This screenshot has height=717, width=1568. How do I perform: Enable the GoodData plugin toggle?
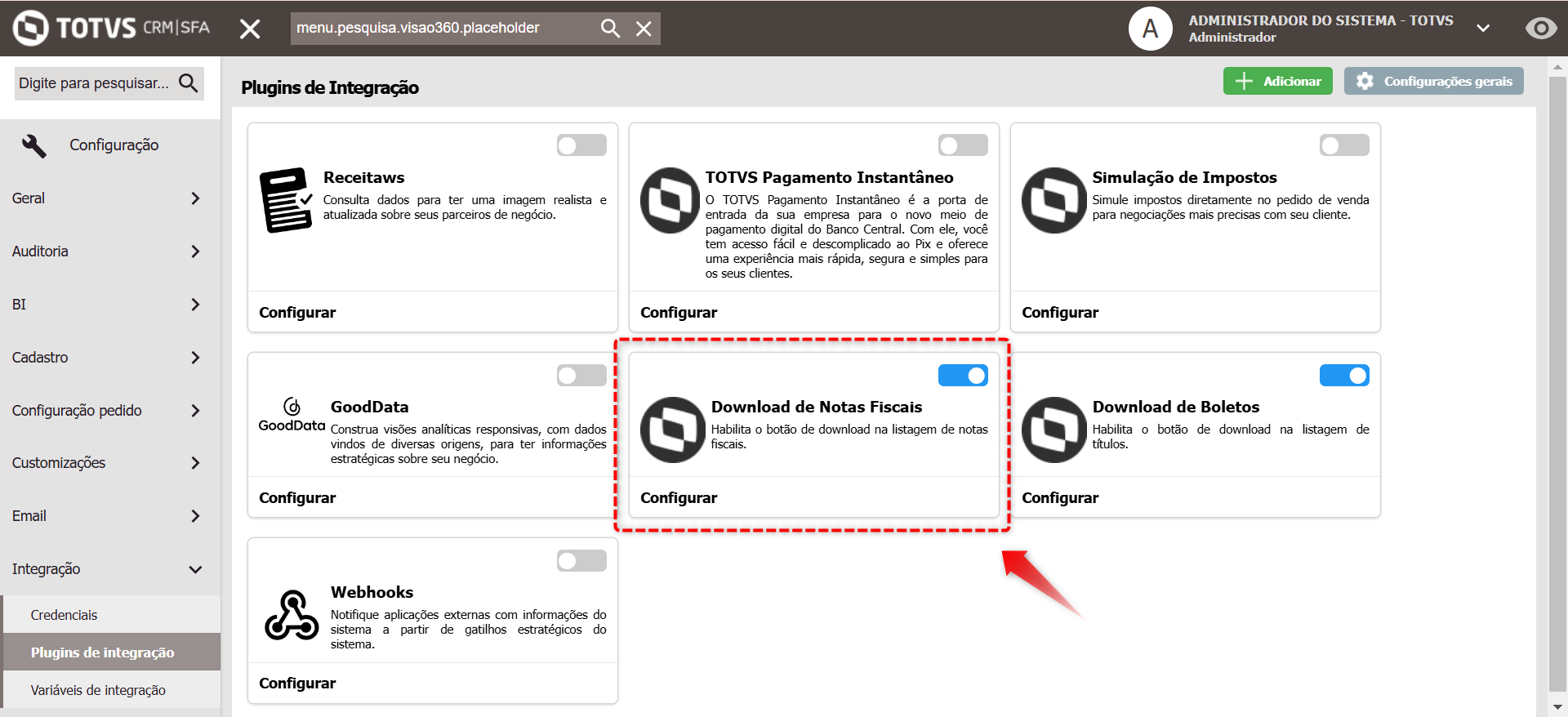click(581, 375)
